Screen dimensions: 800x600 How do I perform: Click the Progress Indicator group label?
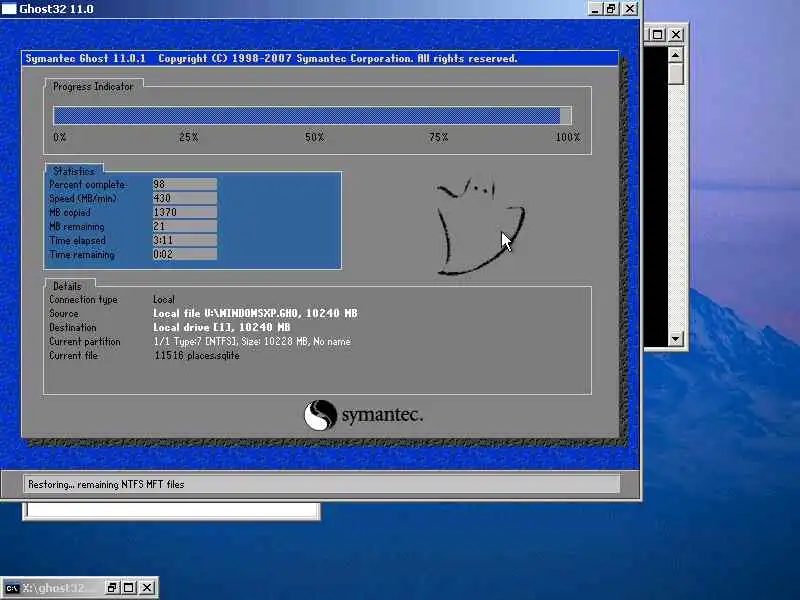point(93,87)
